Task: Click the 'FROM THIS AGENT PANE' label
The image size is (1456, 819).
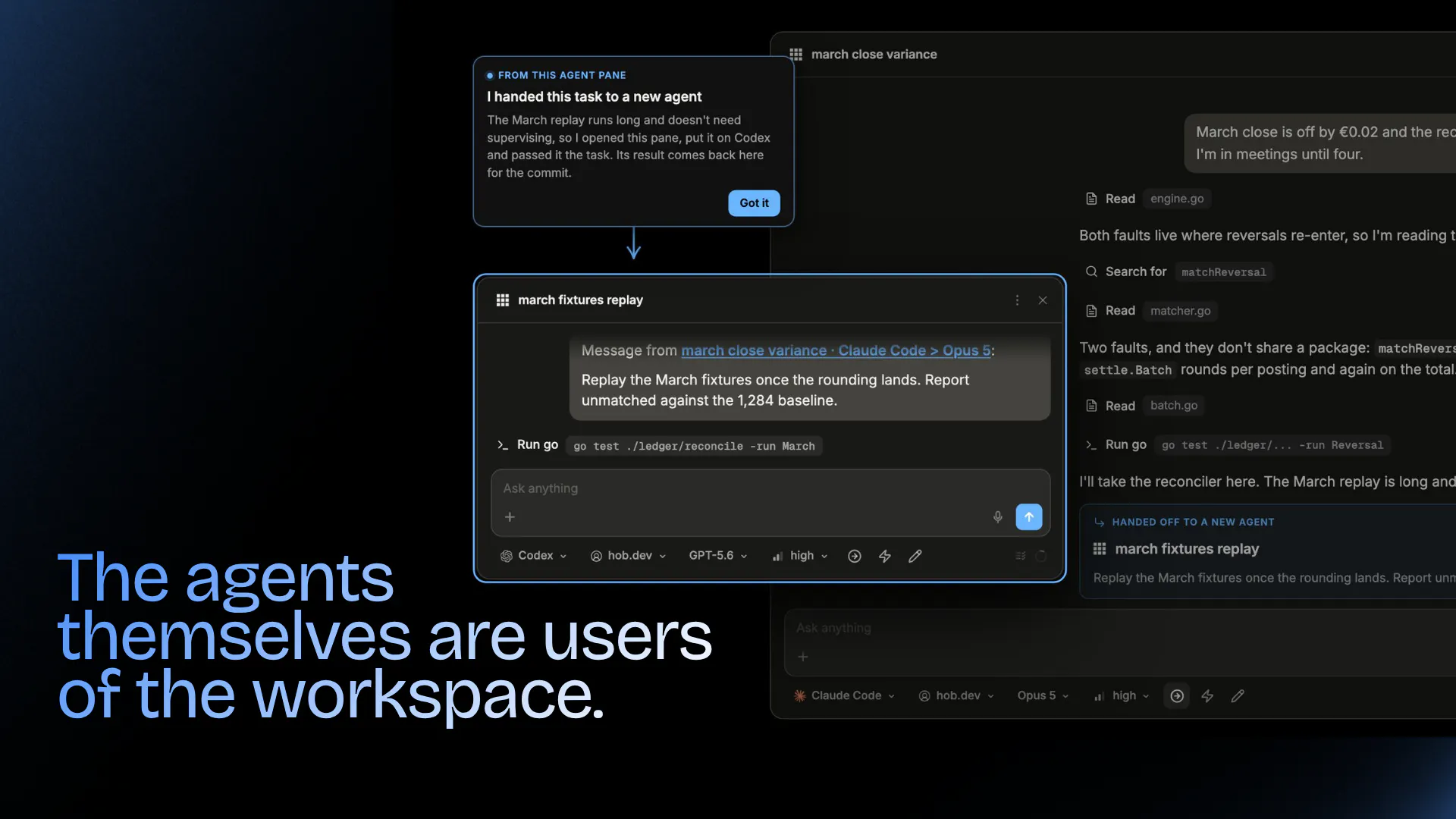Action: pos(562,75)
